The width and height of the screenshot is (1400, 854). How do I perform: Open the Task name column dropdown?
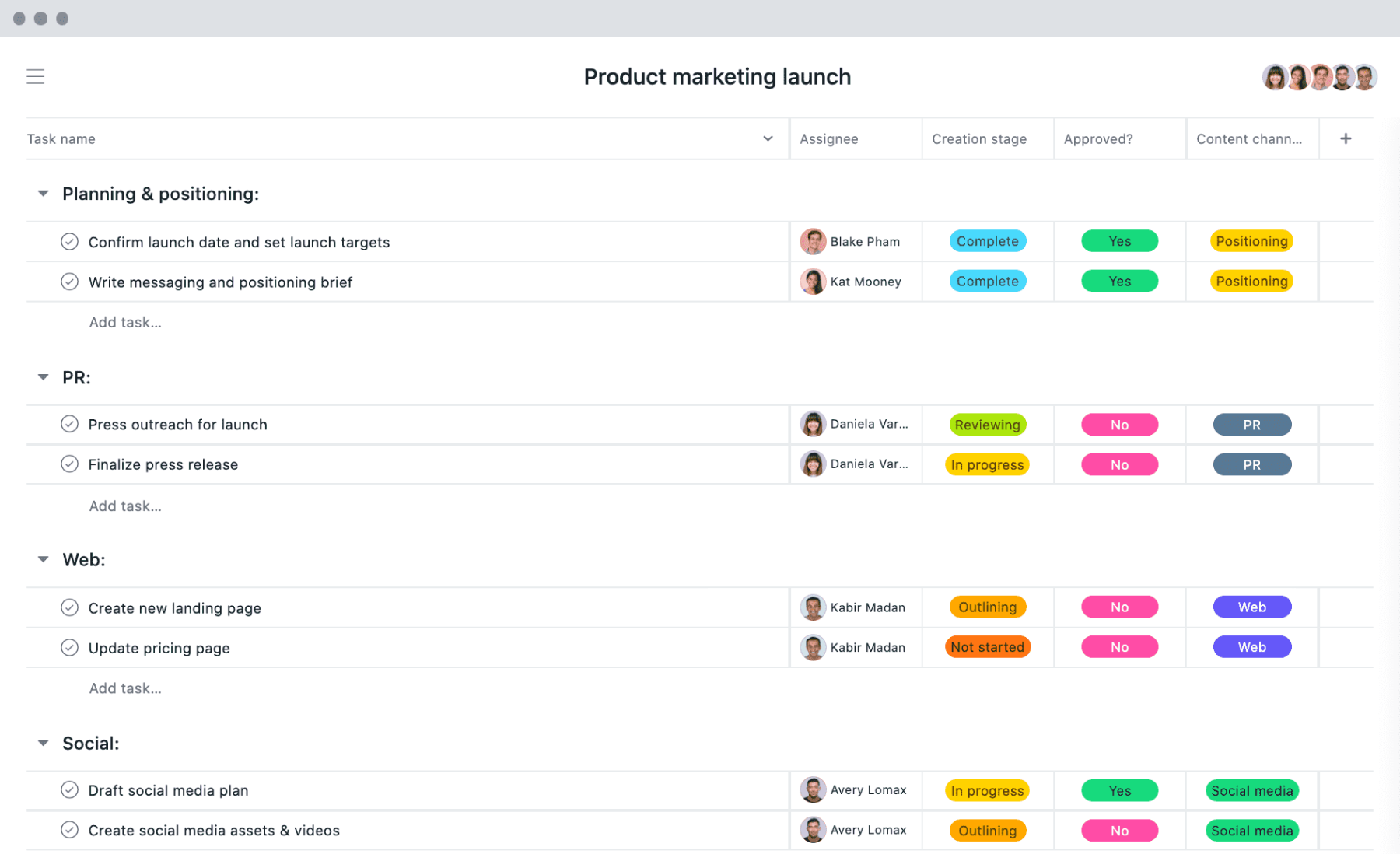click(x=768, y=138)
